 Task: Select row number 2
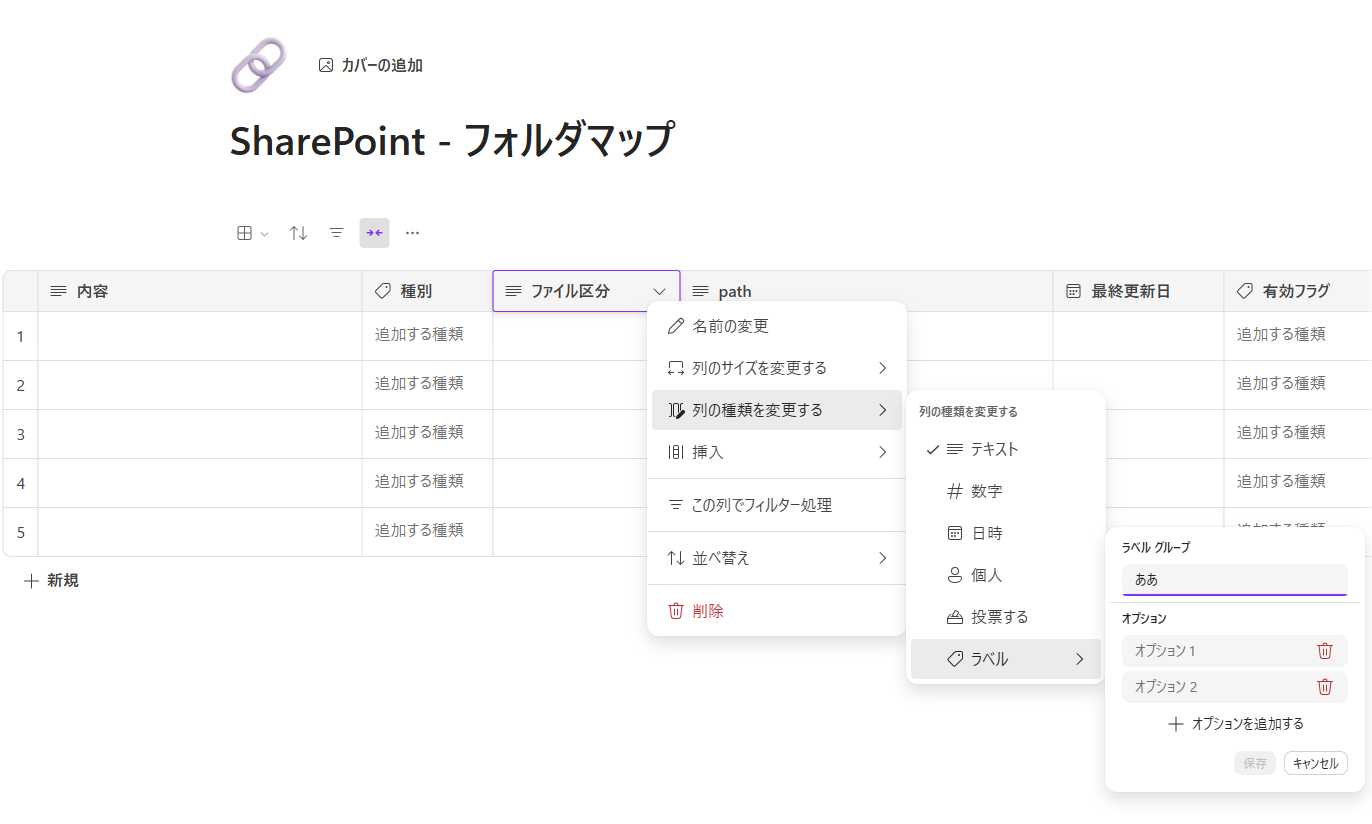coord(20,385)
